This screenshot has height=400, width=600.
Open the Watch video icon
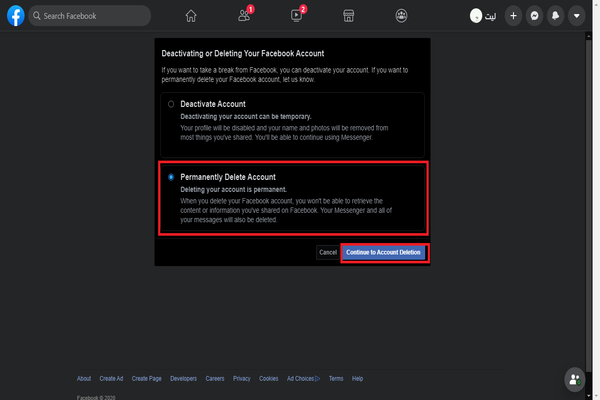point(298,15)
